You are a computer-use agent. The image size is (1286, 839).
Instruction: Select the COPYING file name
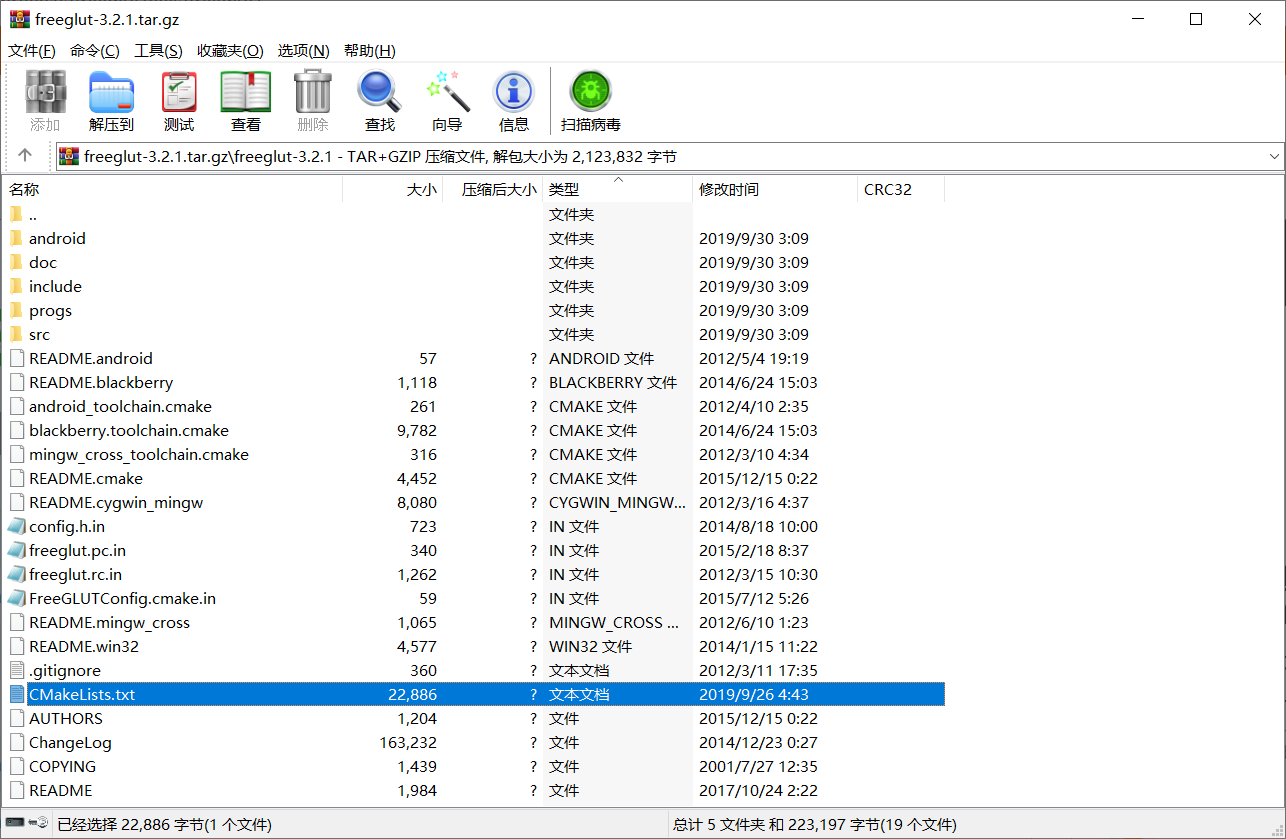click(x=63, y=766)
